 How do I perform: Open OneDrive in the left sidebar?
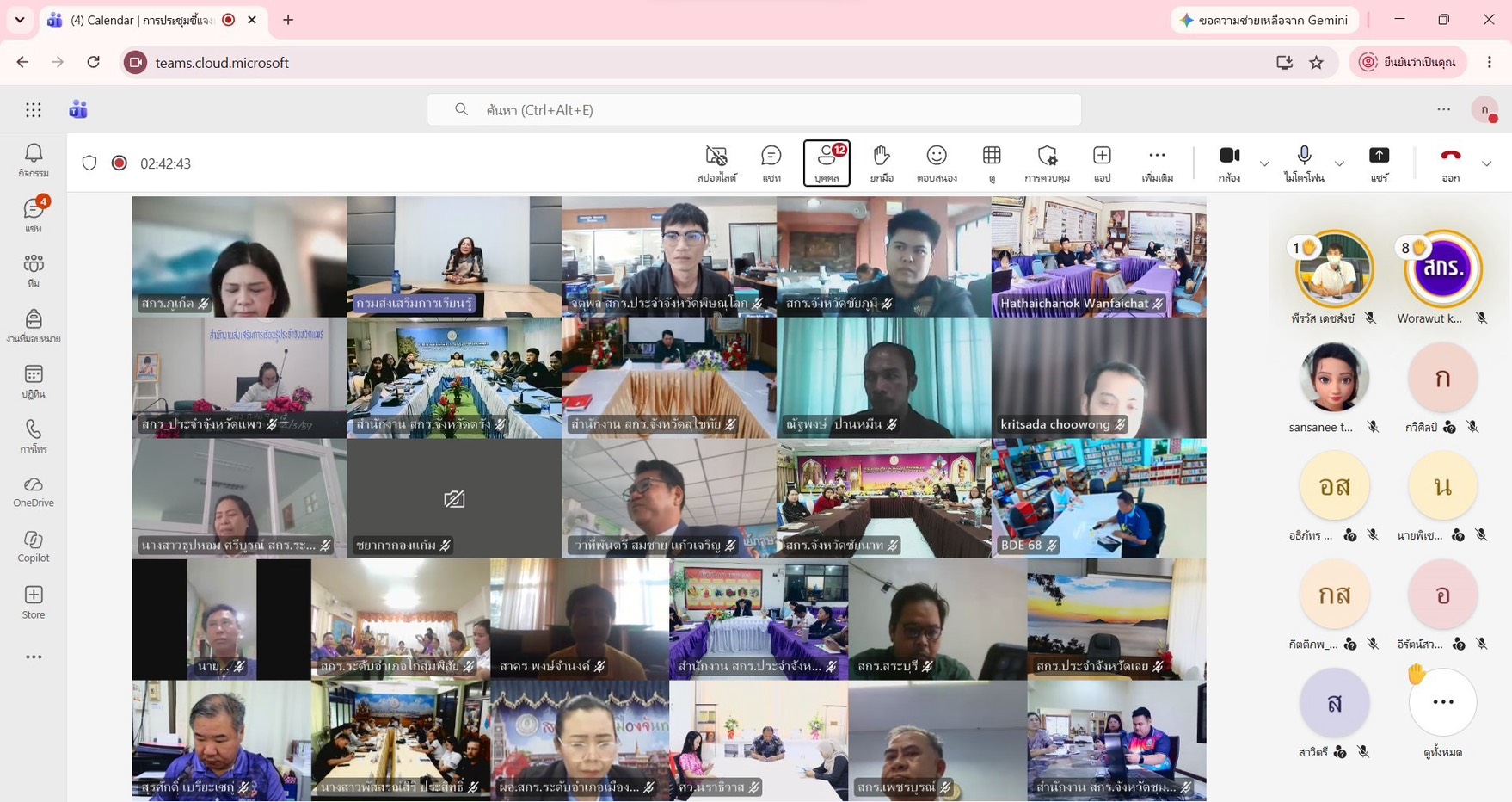tap(34, 491)
